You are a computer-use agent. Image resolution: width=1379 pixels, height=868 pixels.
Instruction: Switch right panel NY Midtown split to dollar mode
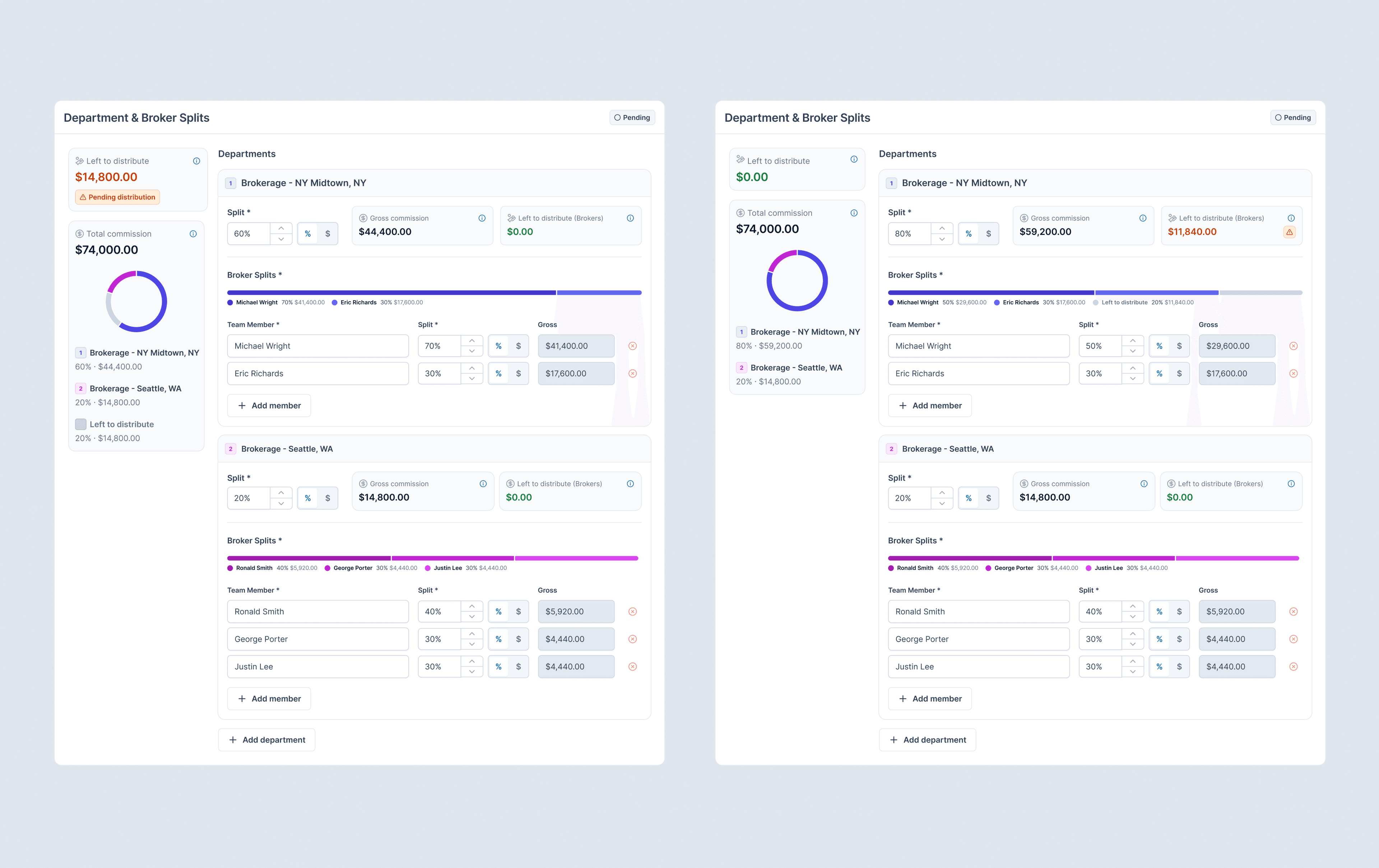click(988, 233)
